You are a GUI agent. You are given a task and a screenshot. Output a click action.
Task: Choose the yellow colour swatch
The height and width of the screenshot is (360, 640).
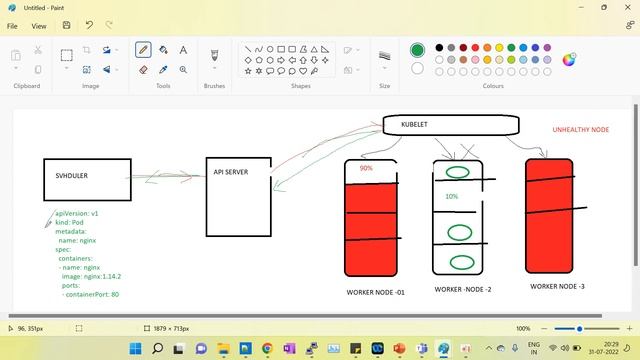click(499, 48)
